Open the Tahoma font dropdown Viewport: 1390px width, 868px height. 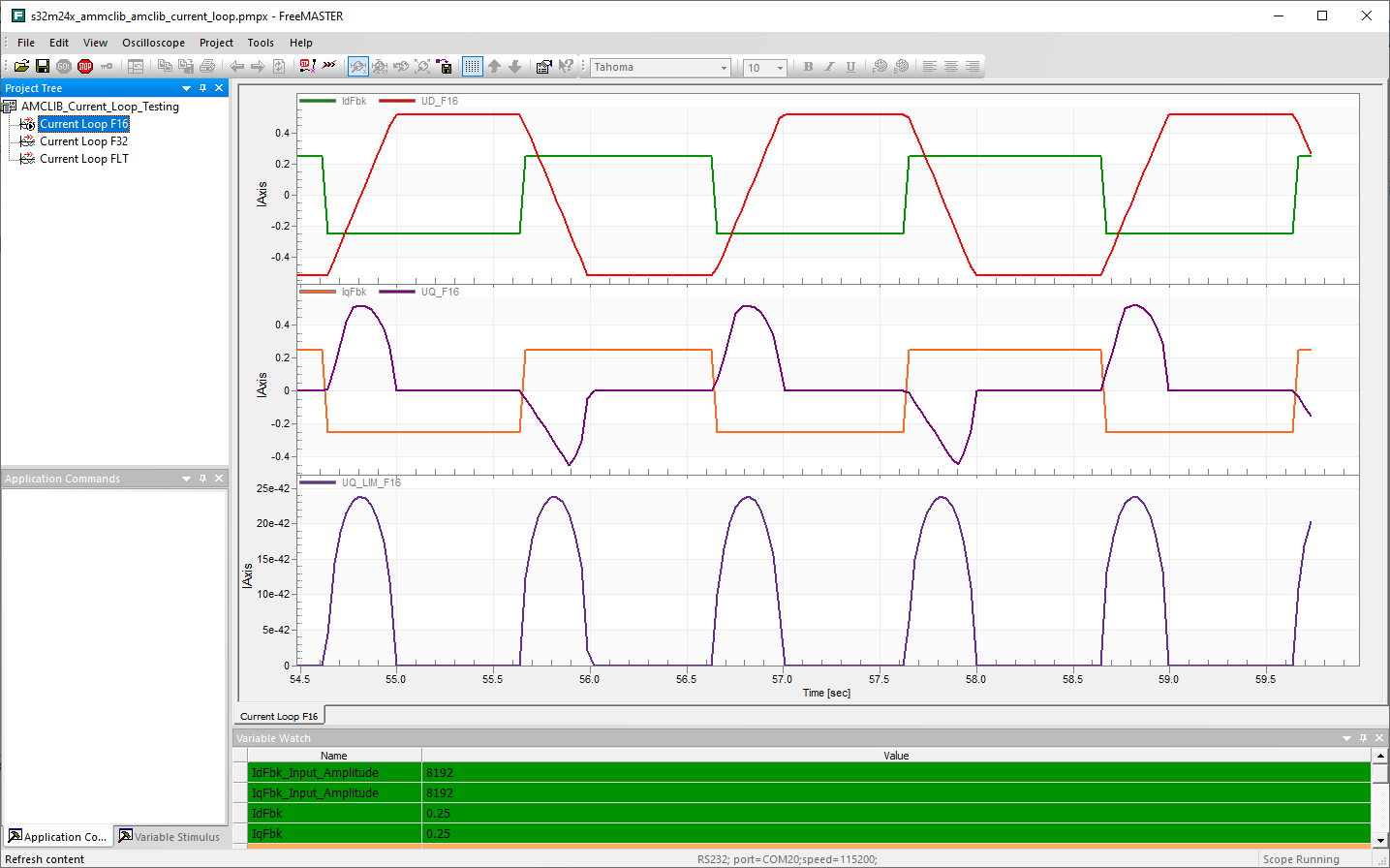click(x=723, y=67)
